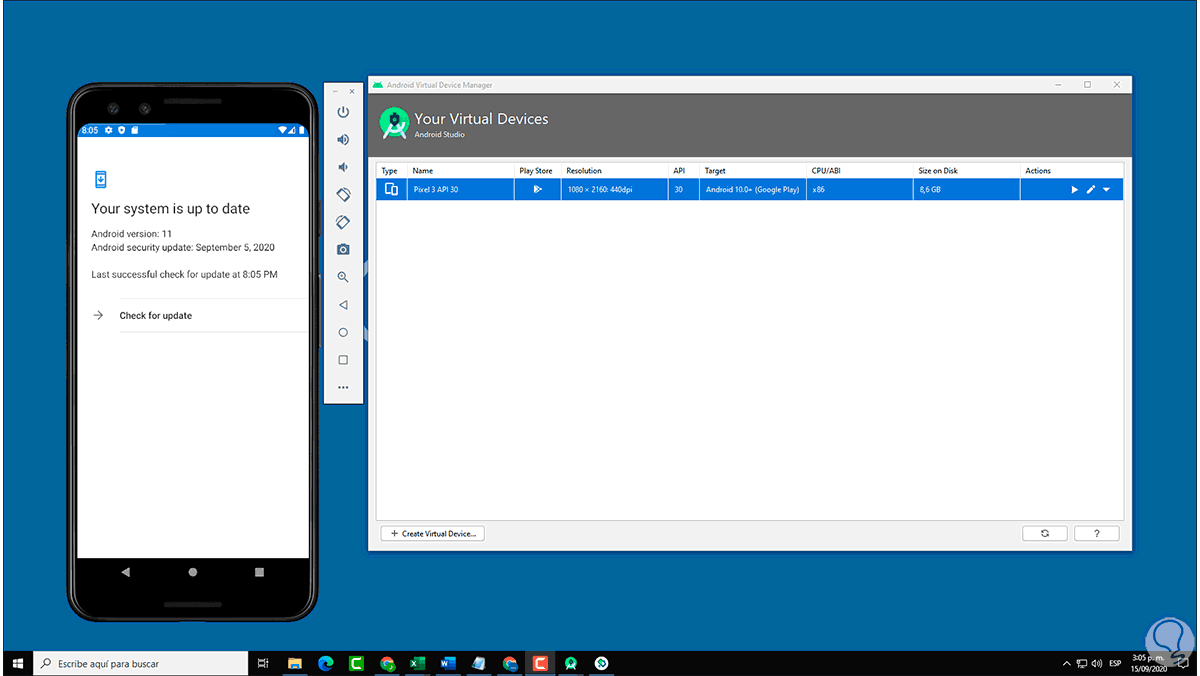Click the emulator toolbar Back triangle
The height and width of the screenshot is (676, 1200).
(343, 305)
